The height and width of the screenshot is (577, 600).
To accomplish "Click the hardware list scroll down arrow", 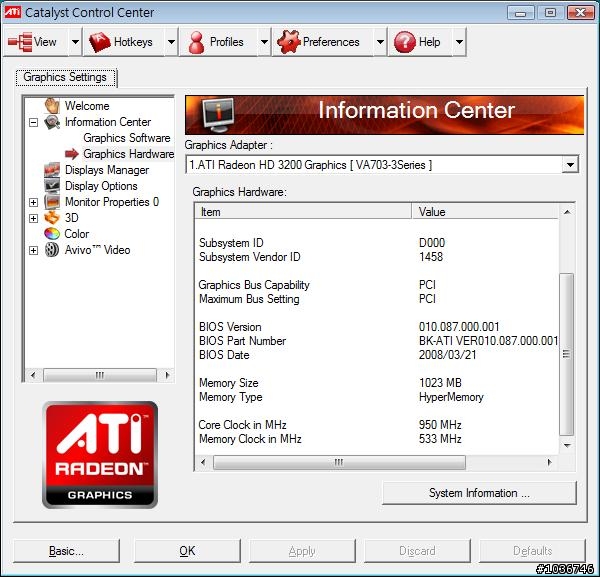I will [567, 445].
